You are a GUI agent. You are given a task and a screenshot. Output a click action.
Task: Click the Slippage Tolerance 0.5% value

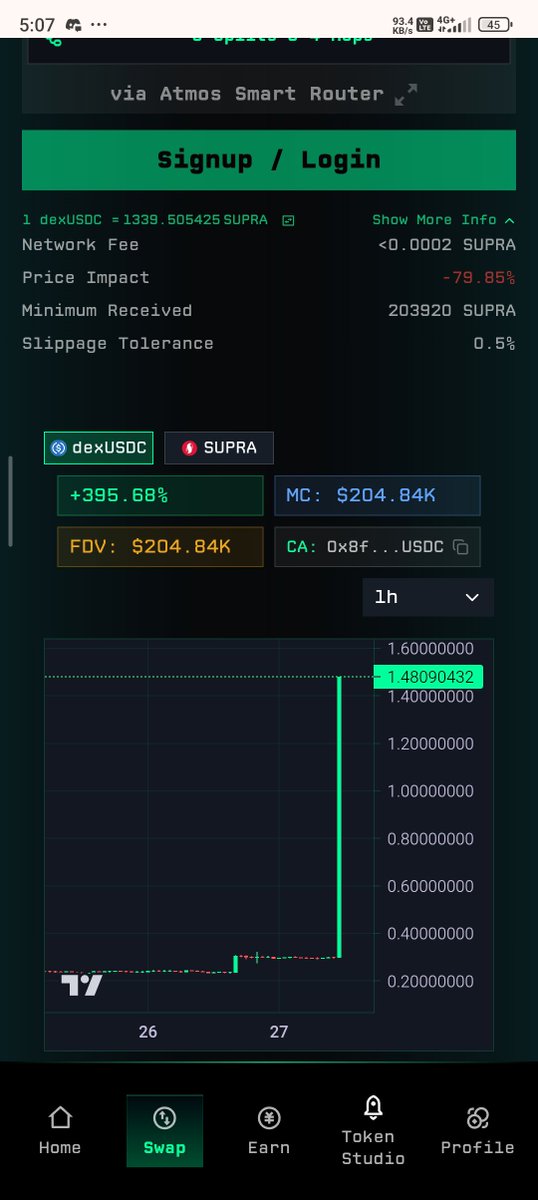[x=494, y=343]
